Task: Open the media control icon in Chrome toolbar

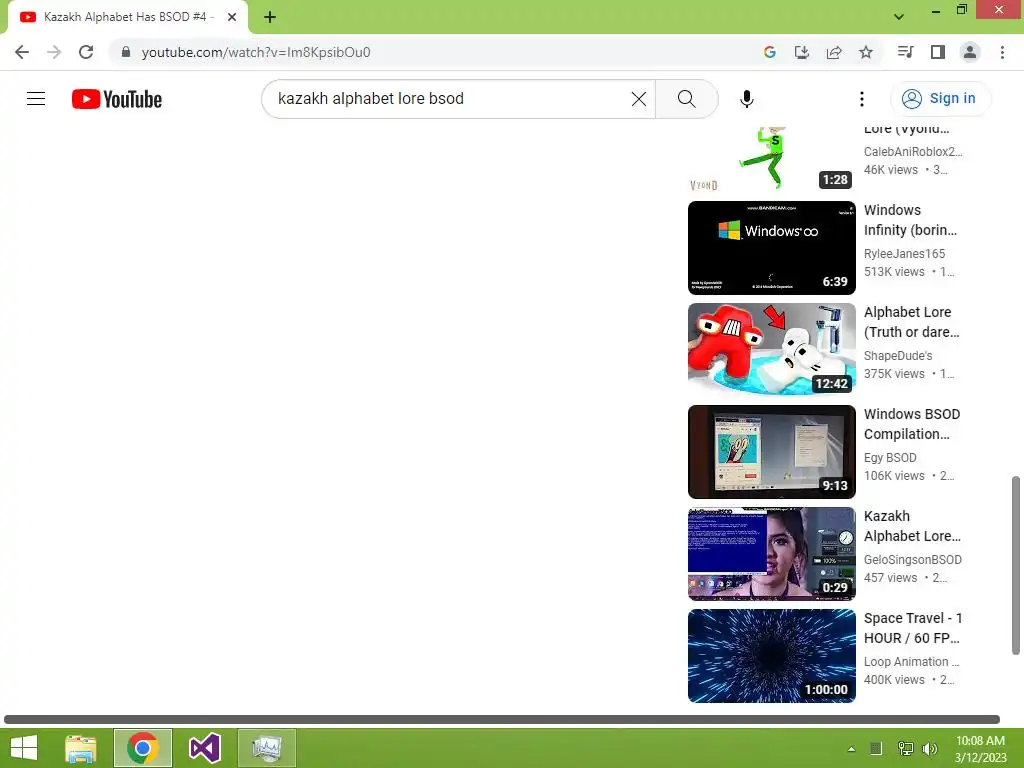Action: [x=905, y=52]
